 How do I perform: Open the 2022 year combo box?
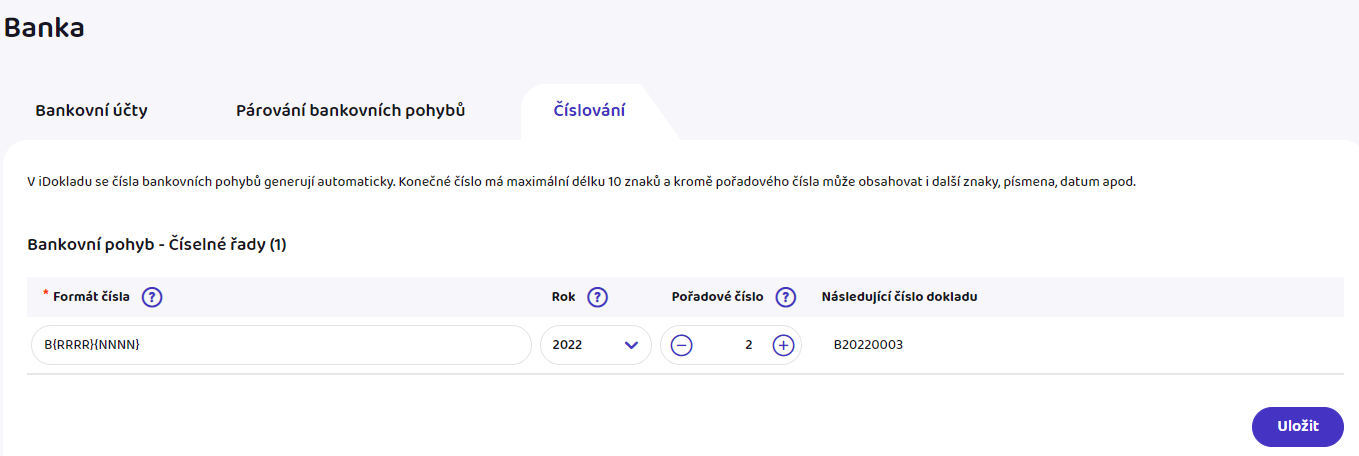coord(596,345)
